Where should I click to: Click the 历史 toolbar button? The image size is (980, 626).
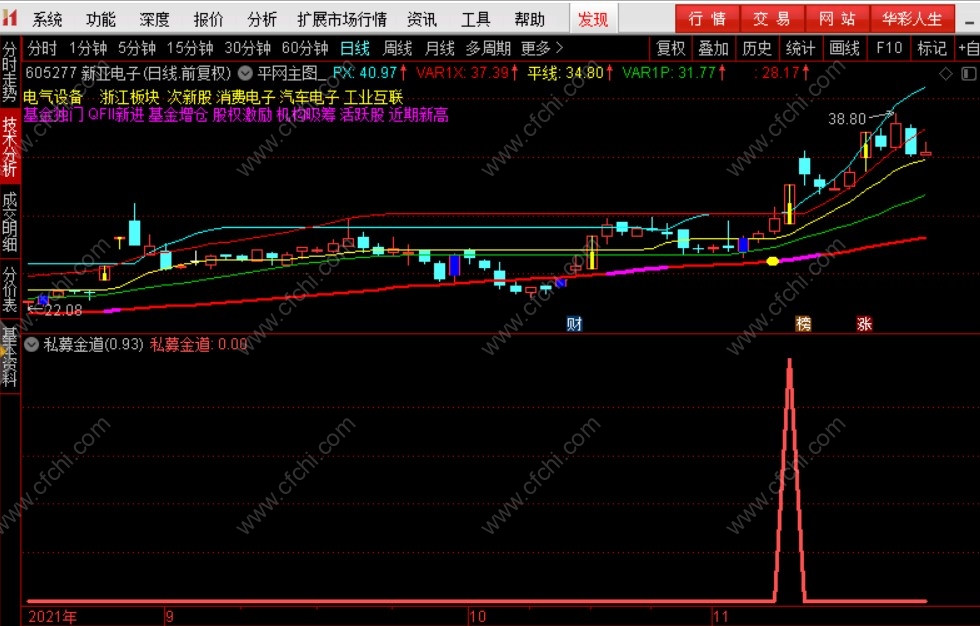click(x=757, y=48)
